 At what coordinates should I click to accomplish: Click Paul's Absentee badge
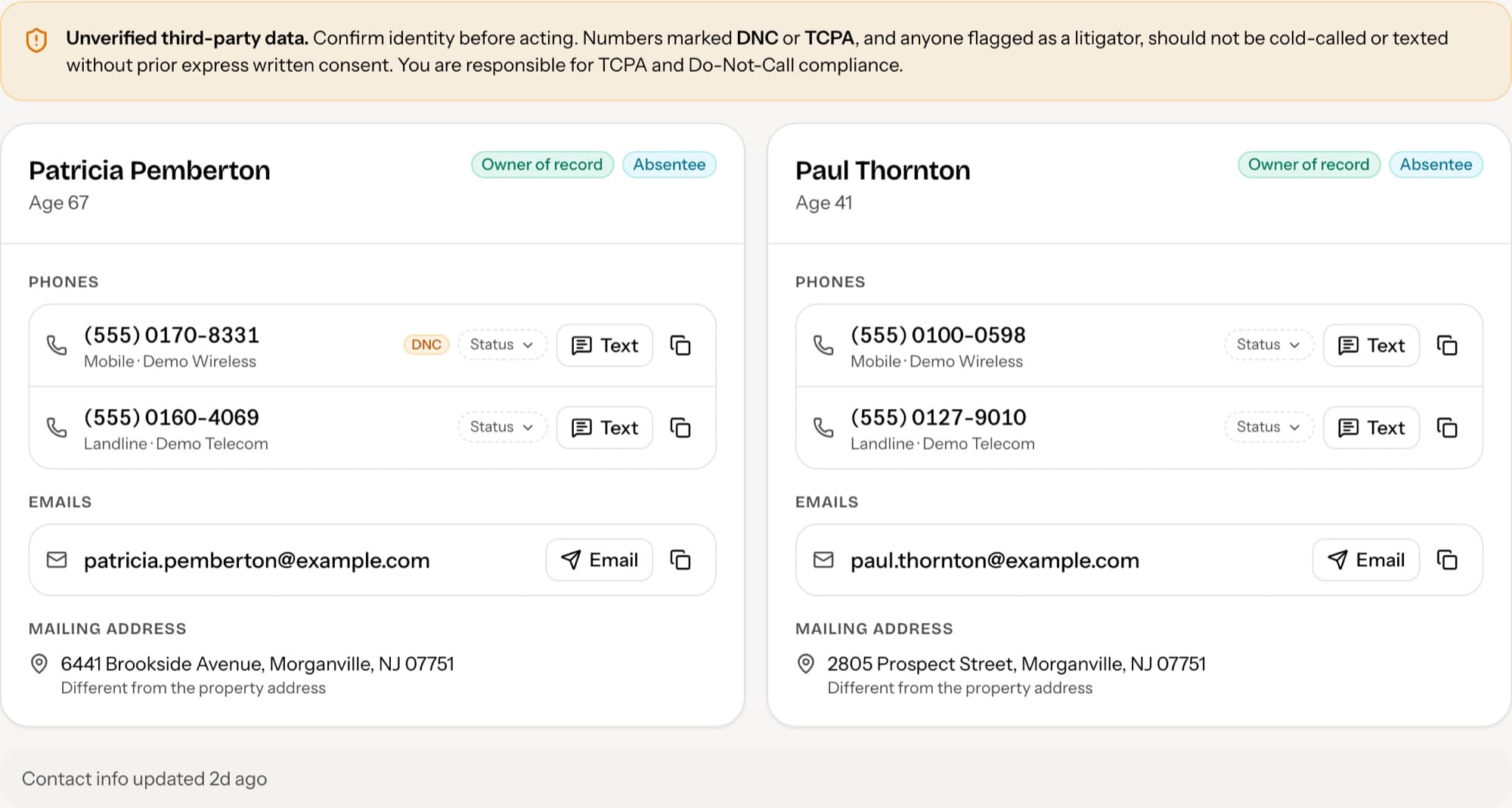[x=1436, y=165]
